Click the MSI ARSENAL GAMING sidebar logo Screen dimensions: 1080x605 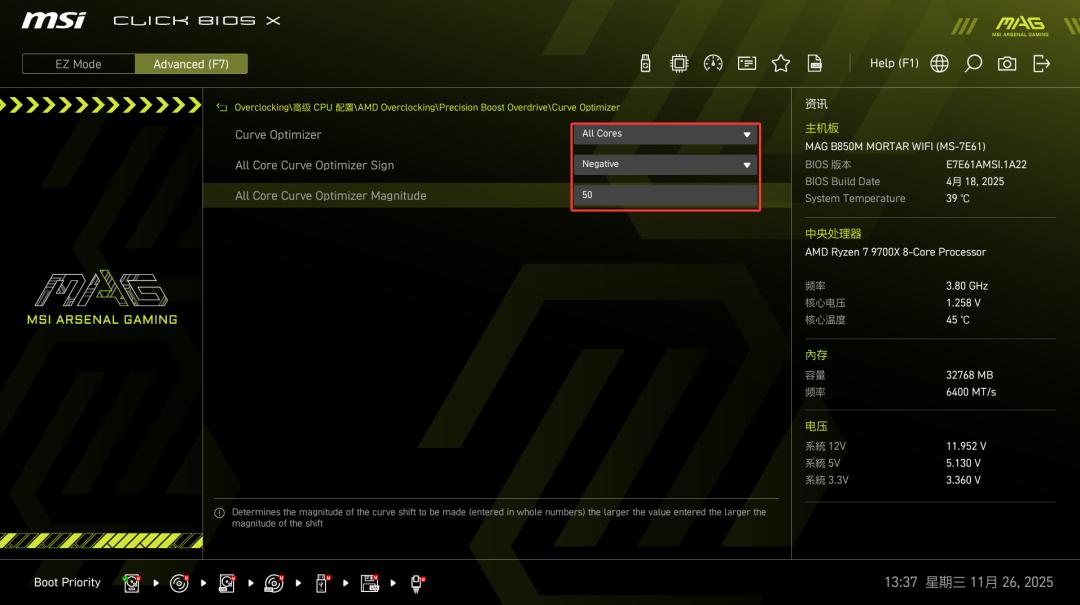coord(102,298)
